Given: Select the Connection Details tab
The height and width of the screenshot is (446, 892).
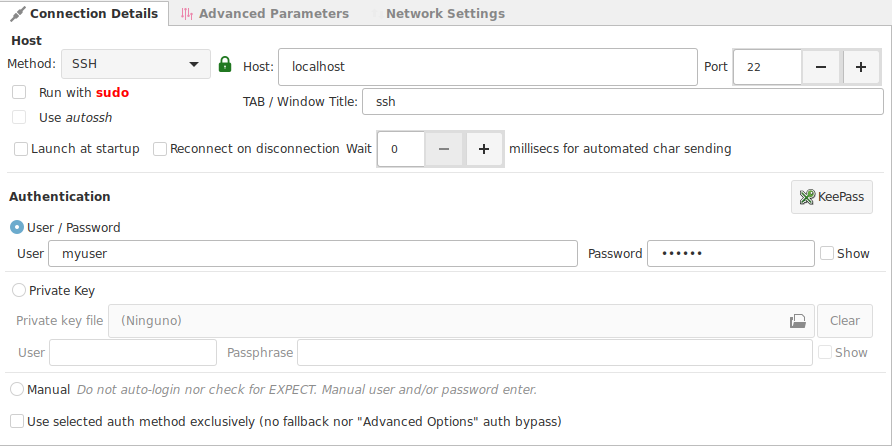Looking at the screenshot, I should [x=85, y=14].
